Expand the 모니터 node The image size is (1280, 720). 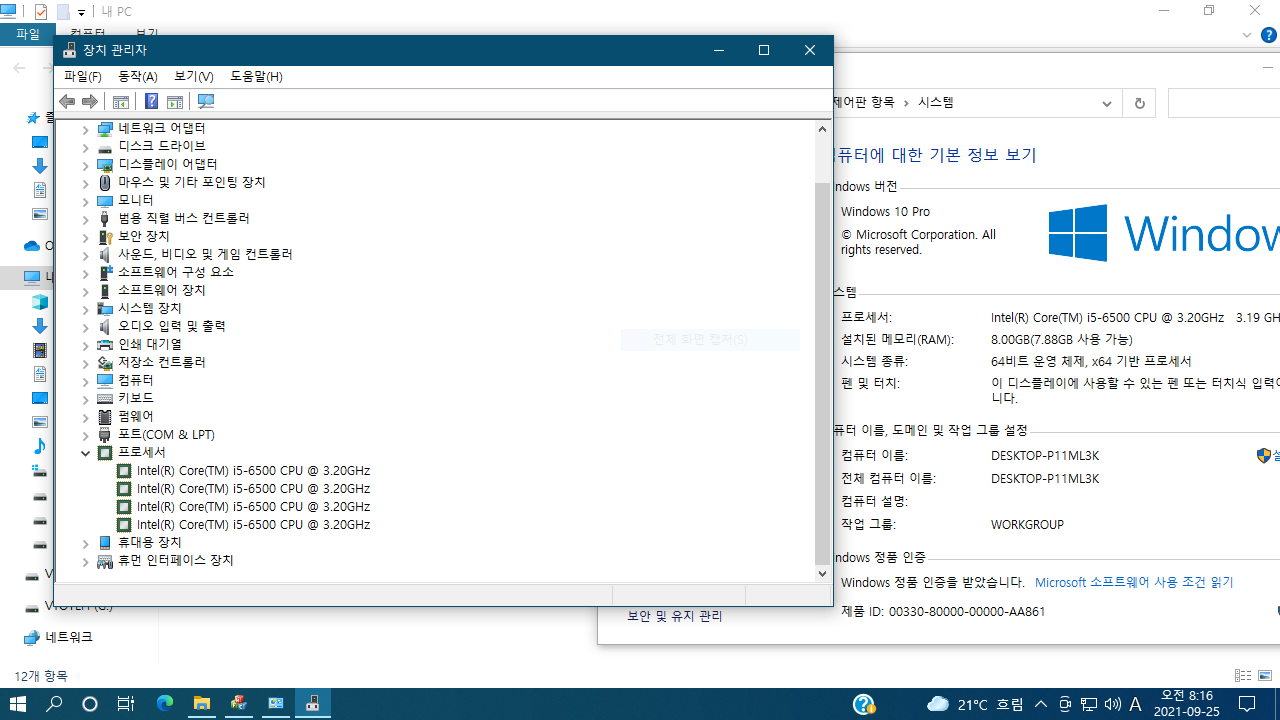(x=86, y=201)
